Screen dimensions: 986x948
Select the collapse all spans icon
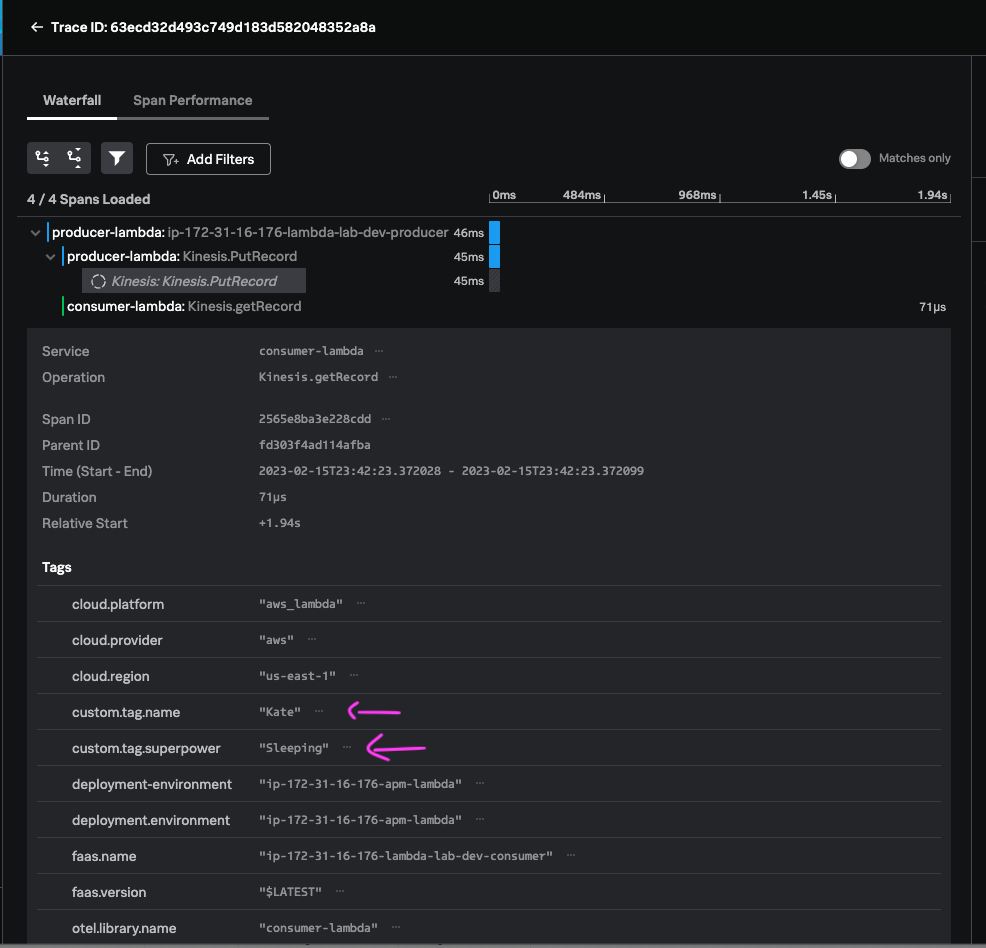[74, 157]
